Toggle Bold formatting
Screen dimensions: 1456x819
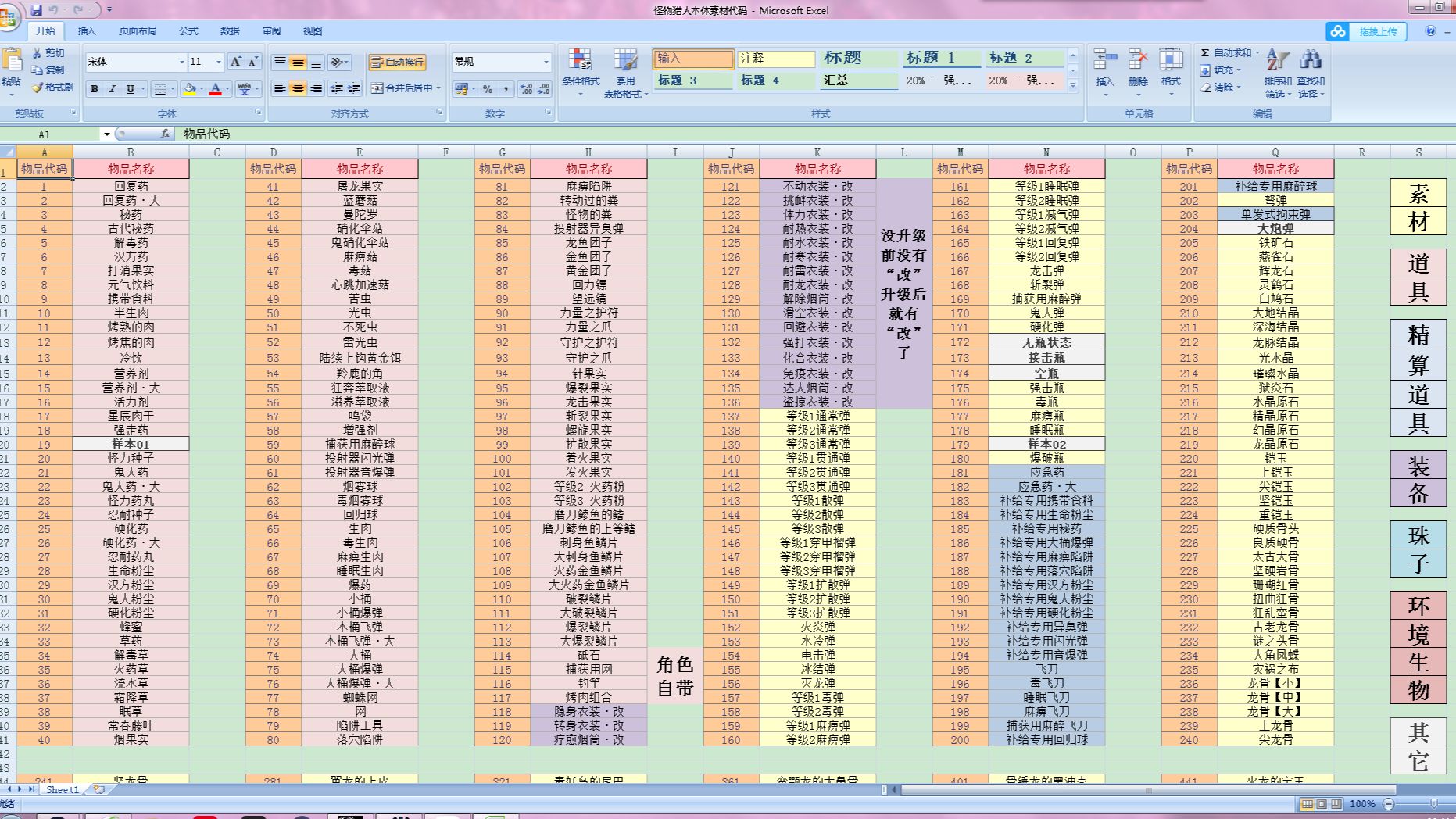point(95,89)
